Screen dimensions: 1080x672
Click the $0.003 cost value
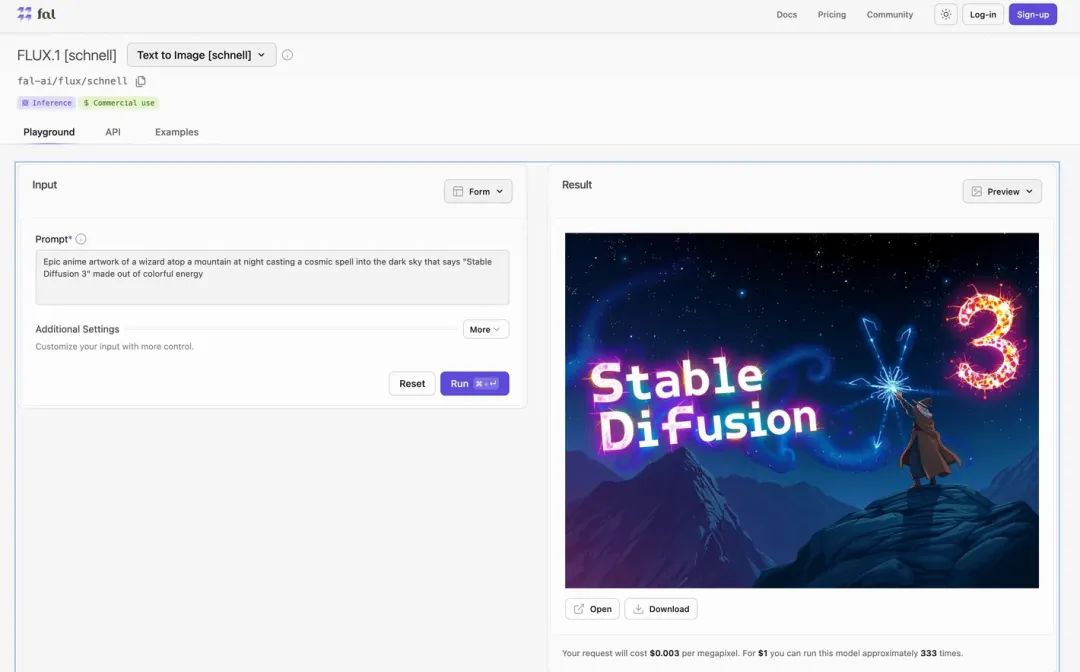pyautogui.click(x=664, y=653)
